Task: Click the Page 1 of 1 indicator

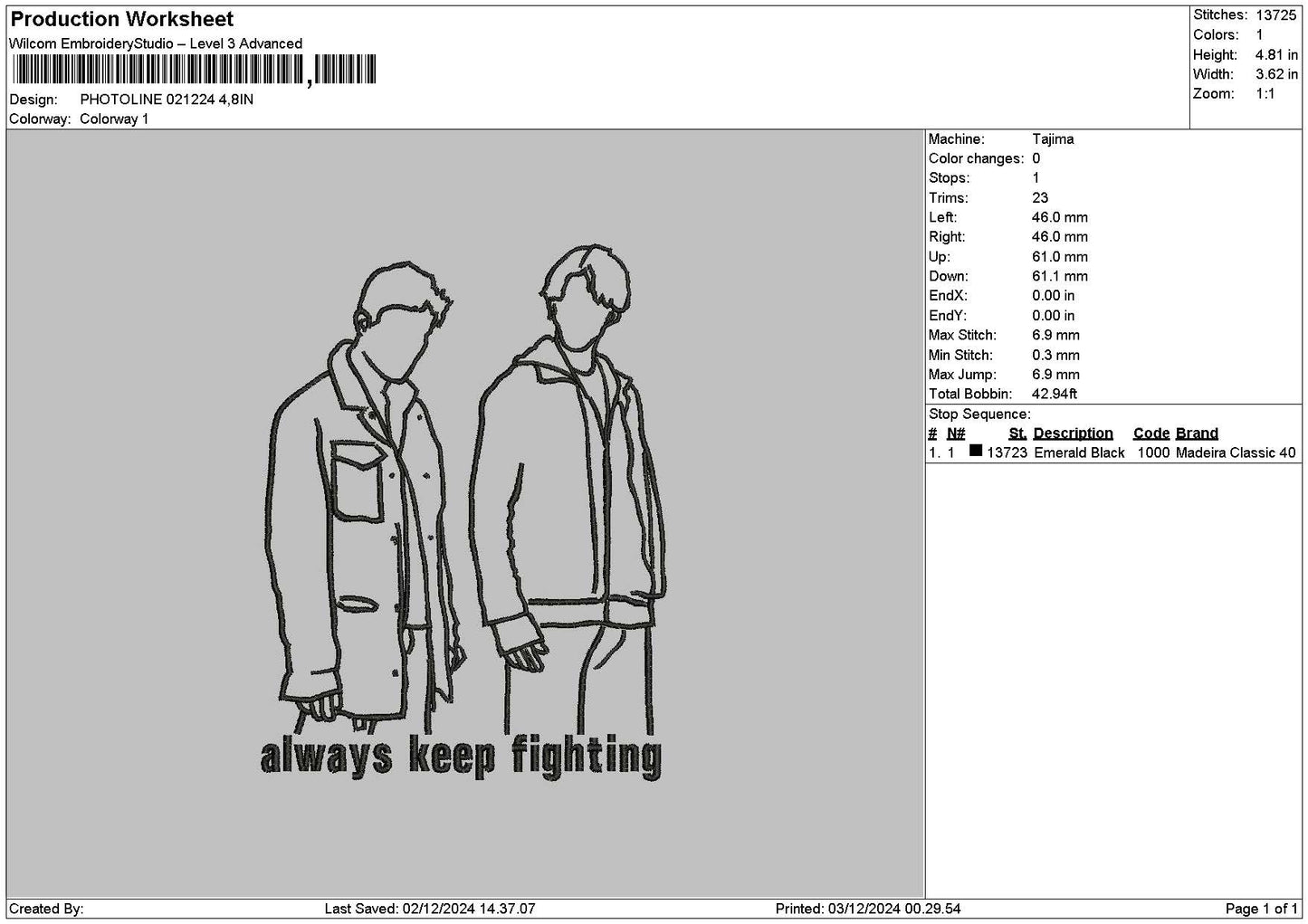Action: click(1262, 910)
